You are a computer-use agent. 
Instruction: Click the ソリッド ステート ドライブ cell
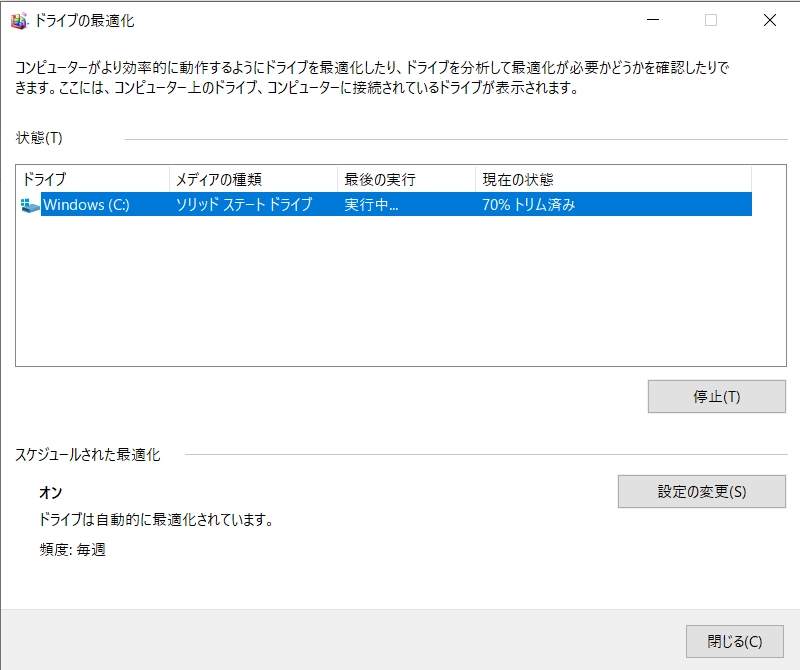[244, 205]
